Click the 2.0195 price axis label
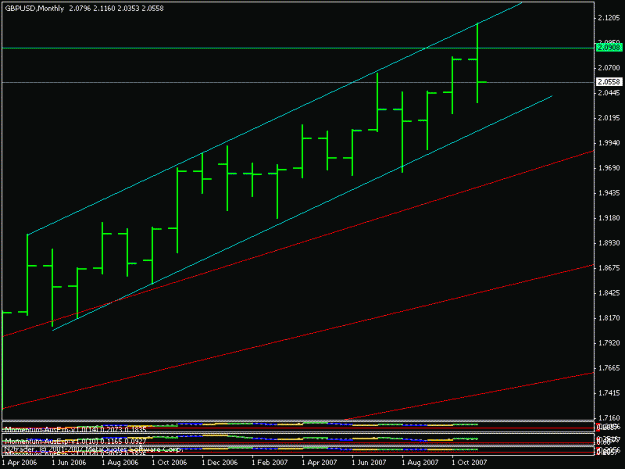Screen dimensions: 625x469 [x=609, y=118]
